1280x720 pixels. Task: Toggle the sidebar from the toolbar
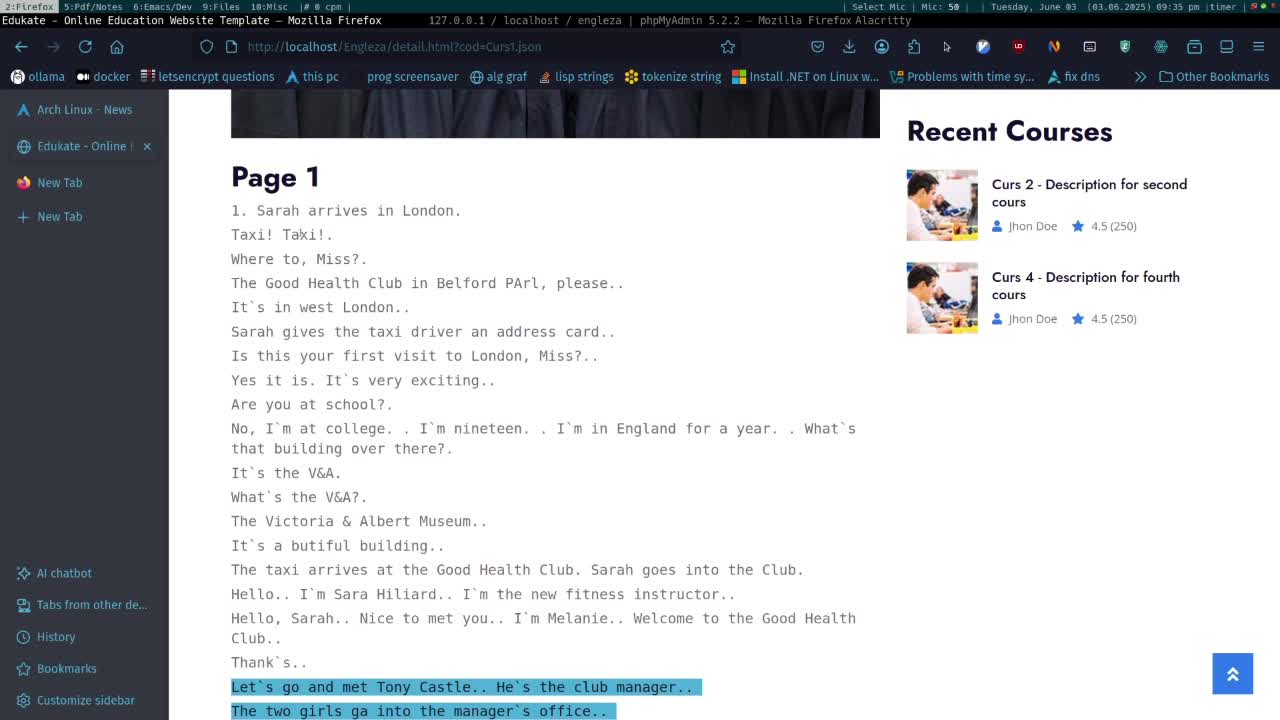pyautogui.click(x=1227, y=46)
